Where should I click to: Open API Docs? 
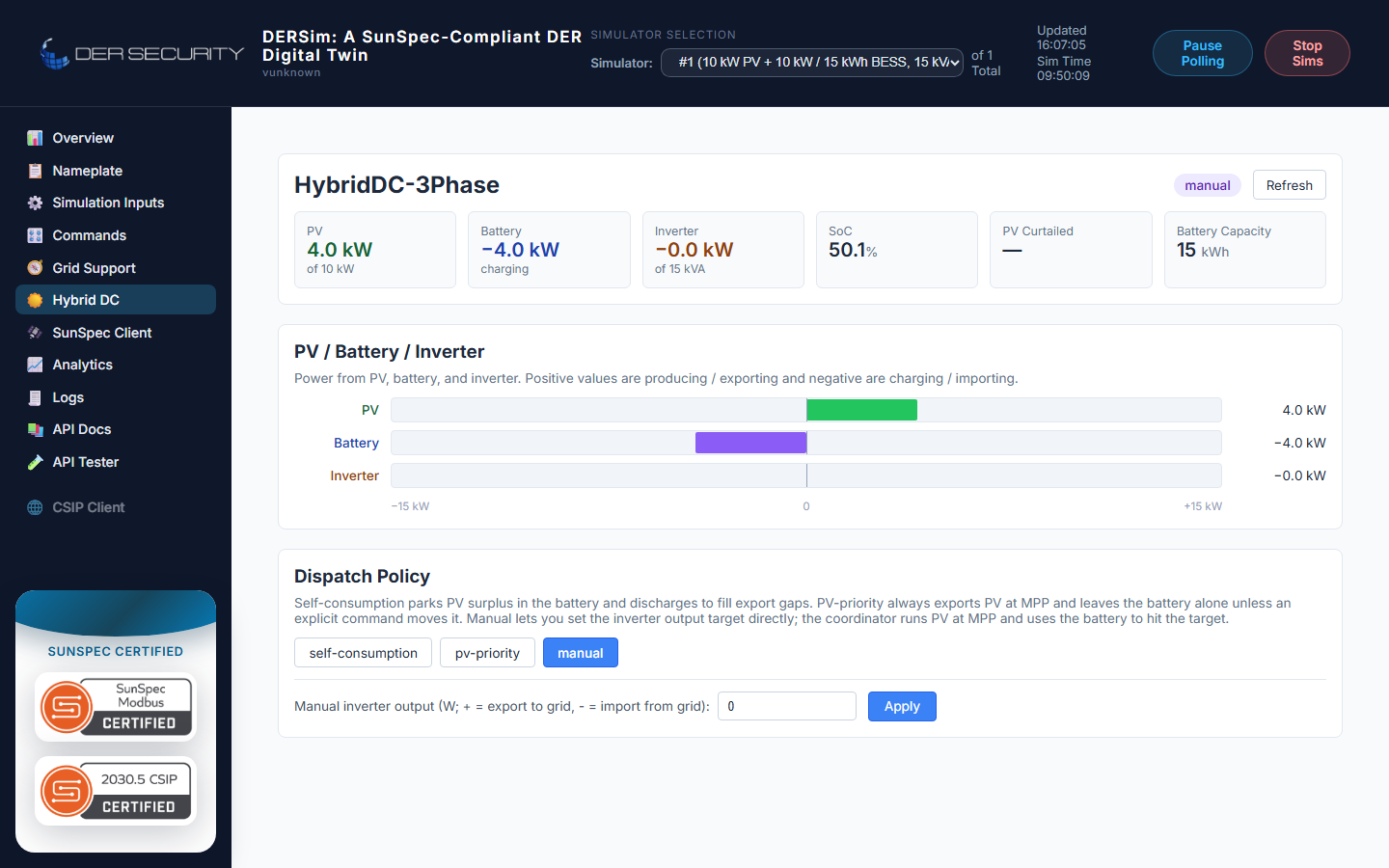tap(116, 429)
